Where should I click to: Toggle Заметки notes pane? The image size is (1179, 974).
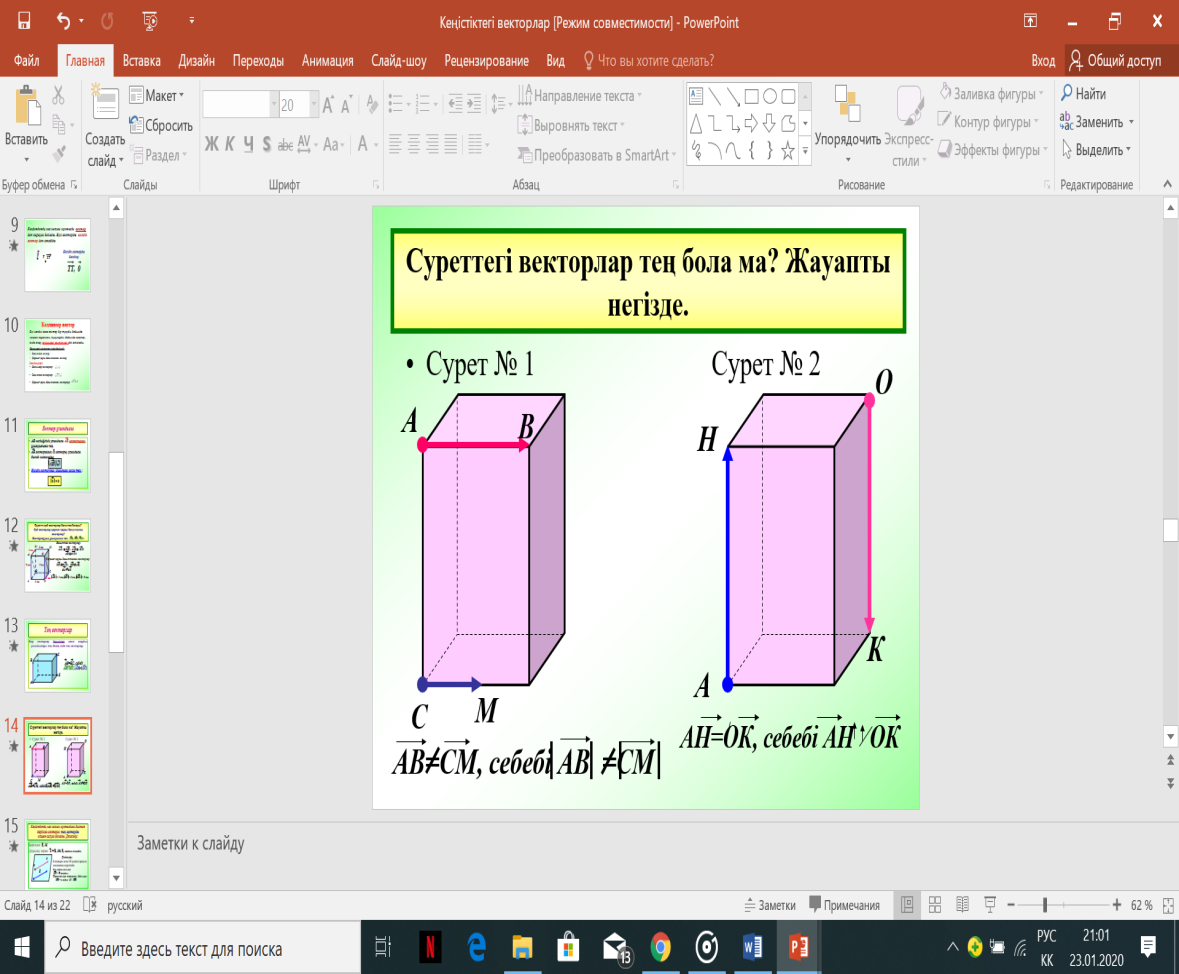point(770,905)
